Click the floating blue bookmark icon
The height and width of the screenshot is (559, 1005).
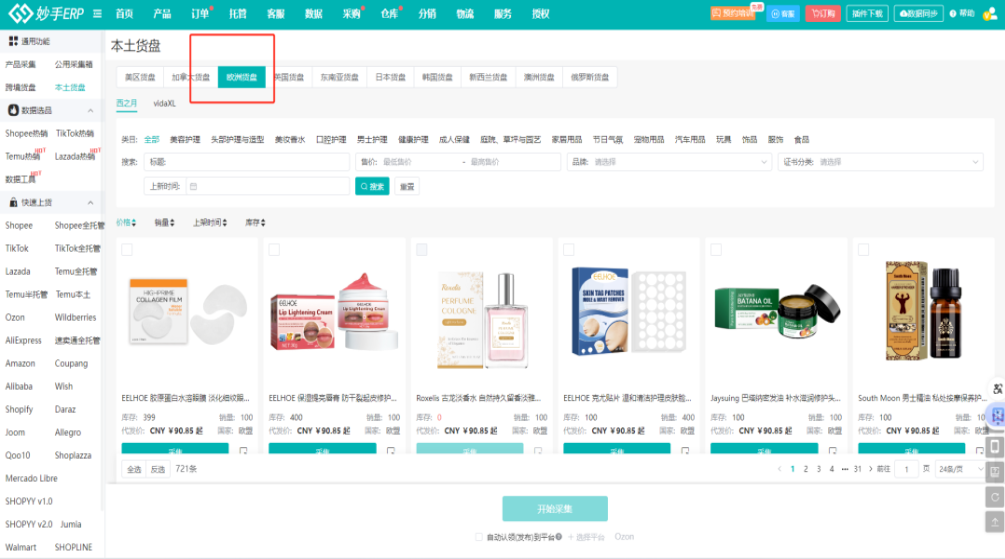point(997,415)
